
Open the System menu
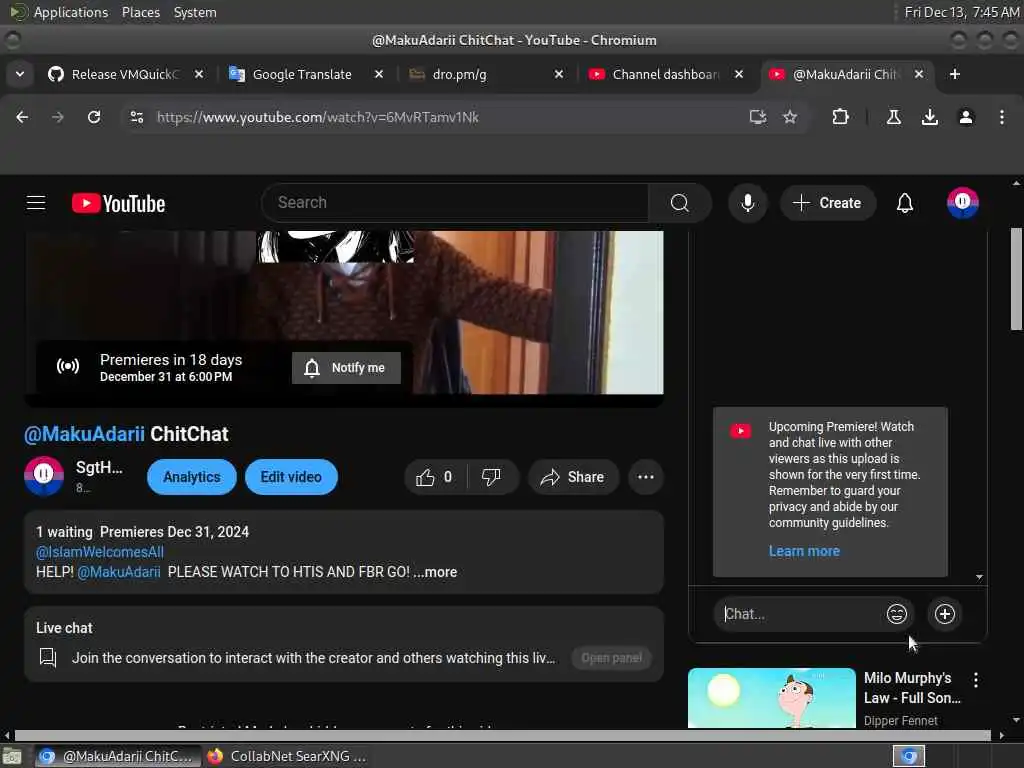pyautogui.click(x=195, y=12)
